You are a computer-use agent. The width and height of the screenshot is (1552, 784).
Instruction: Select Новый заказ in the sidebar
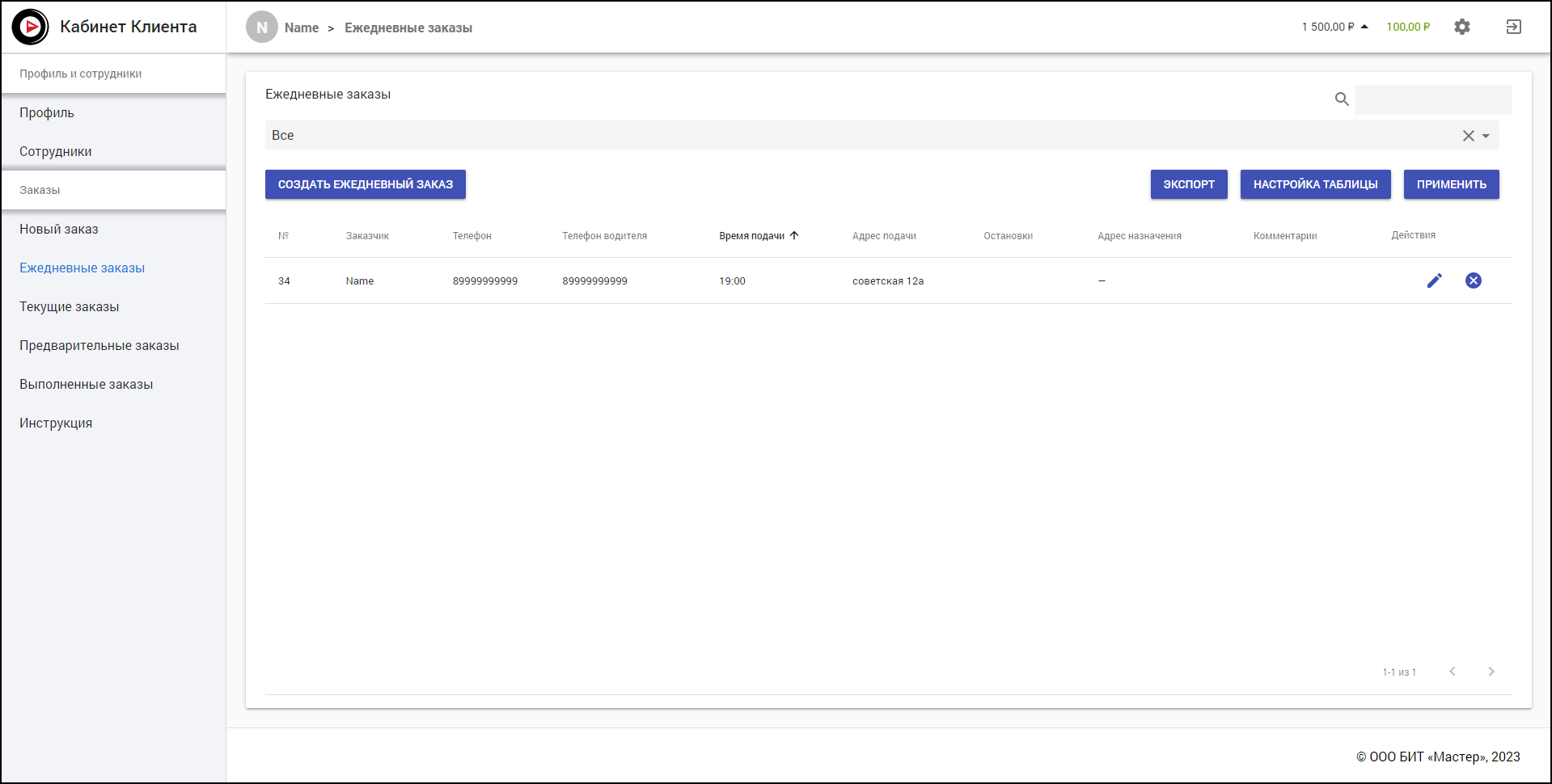pyautogui.click(x=59, y=230)
